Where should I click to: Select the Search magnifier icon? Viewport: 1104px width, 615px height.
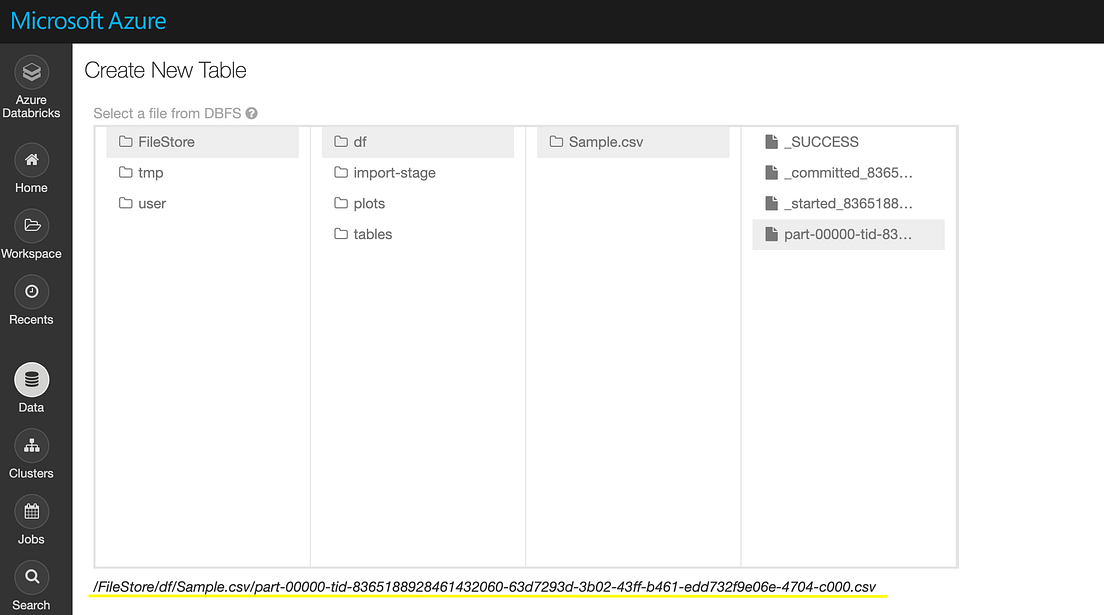click(x=31, y=577)
